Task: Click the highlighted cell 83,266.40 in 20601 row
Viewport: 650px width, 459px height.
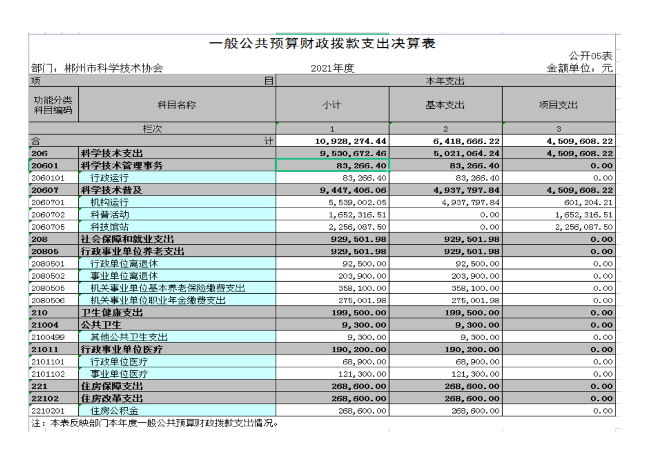Action: pyautogui.click(x=332, y=165)
